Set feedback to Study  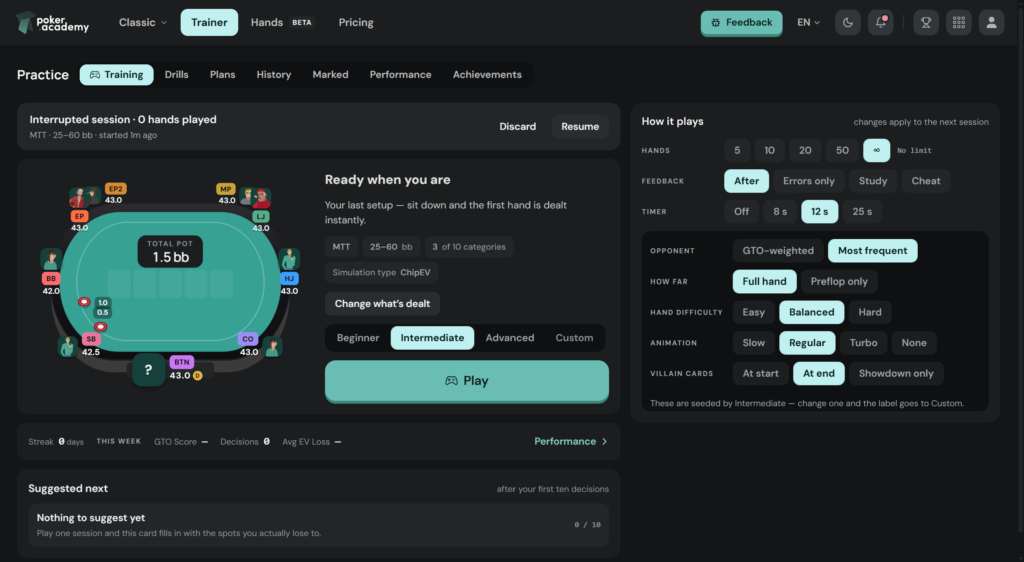pos(872,181)
